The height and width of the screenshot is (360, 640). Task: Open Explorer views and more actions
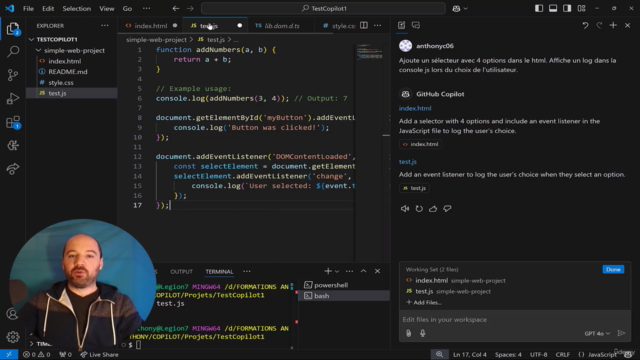tap(105, 25)
